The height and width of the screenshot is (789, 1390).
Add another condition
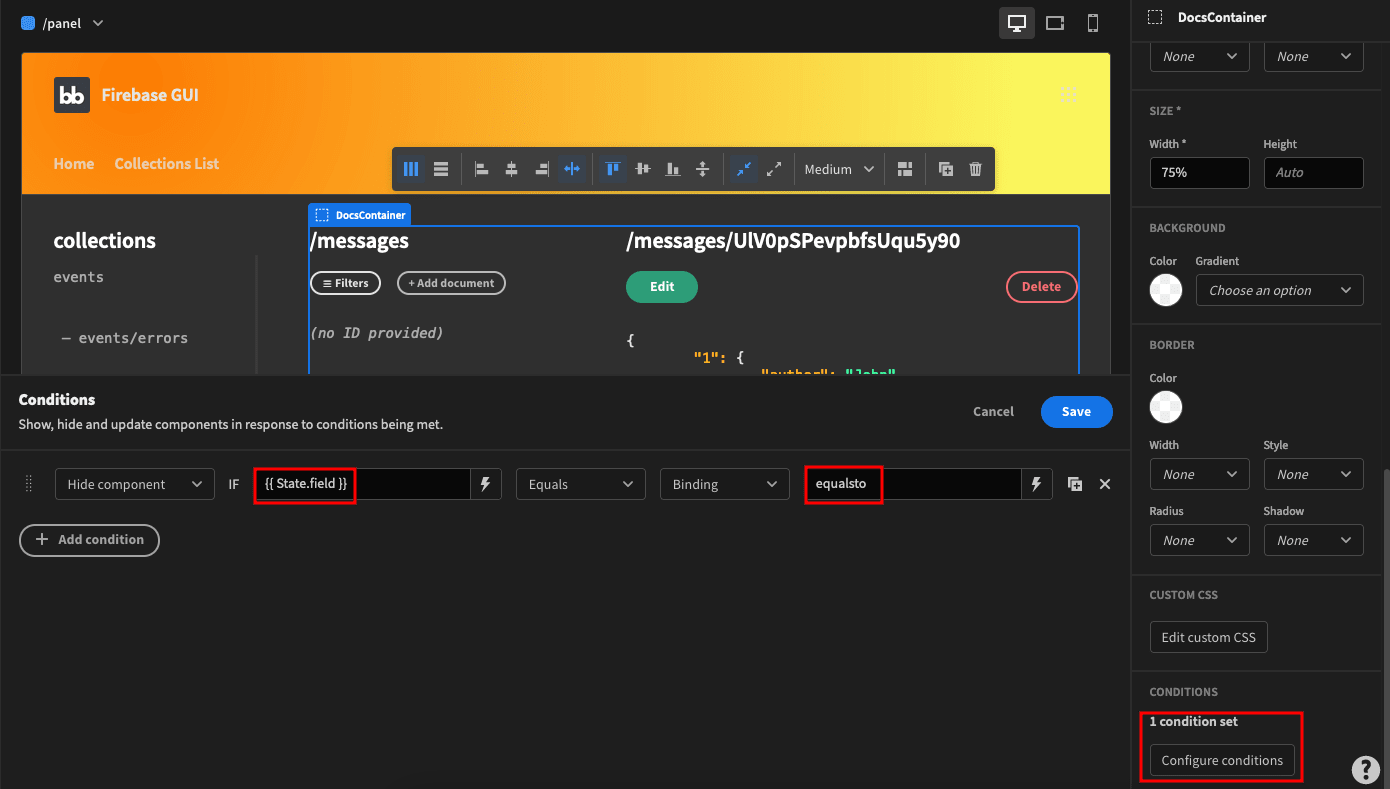pyautogui.click(x=90, y=539)
